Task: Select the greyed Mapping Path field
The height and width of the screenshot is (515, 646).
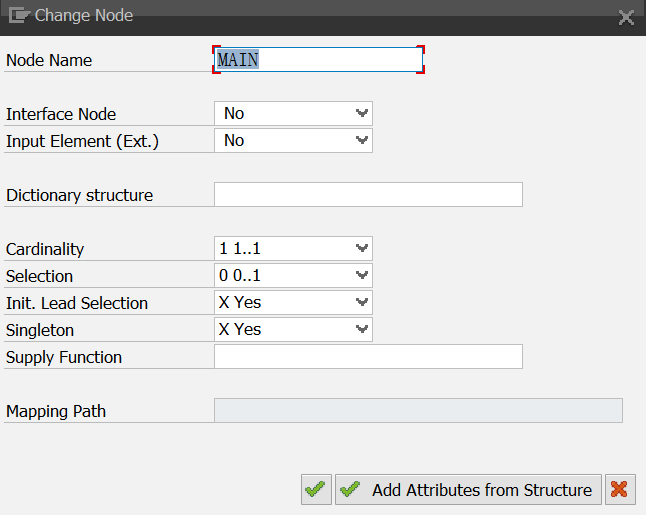Action: pos(418,411)
